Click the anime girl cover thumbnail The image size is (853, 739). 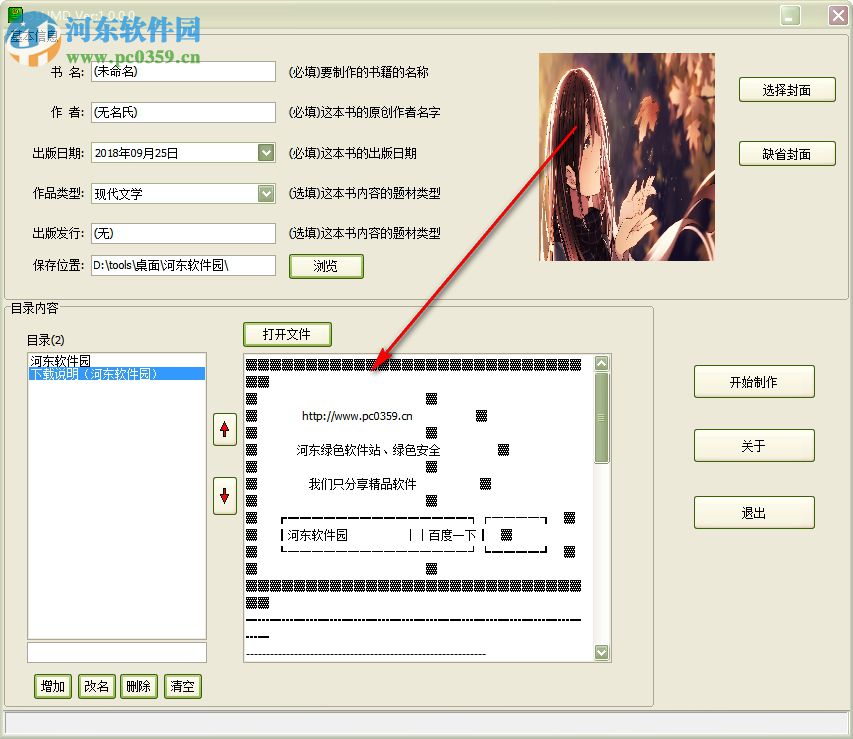(x=625, y=158)
